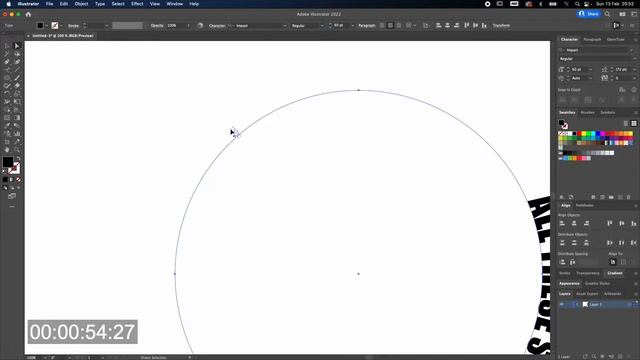Image resolution: width=640 pixels, height=360 pixels.
Task: Switch to the Gradient tab
Action: (x=615, y=273)
